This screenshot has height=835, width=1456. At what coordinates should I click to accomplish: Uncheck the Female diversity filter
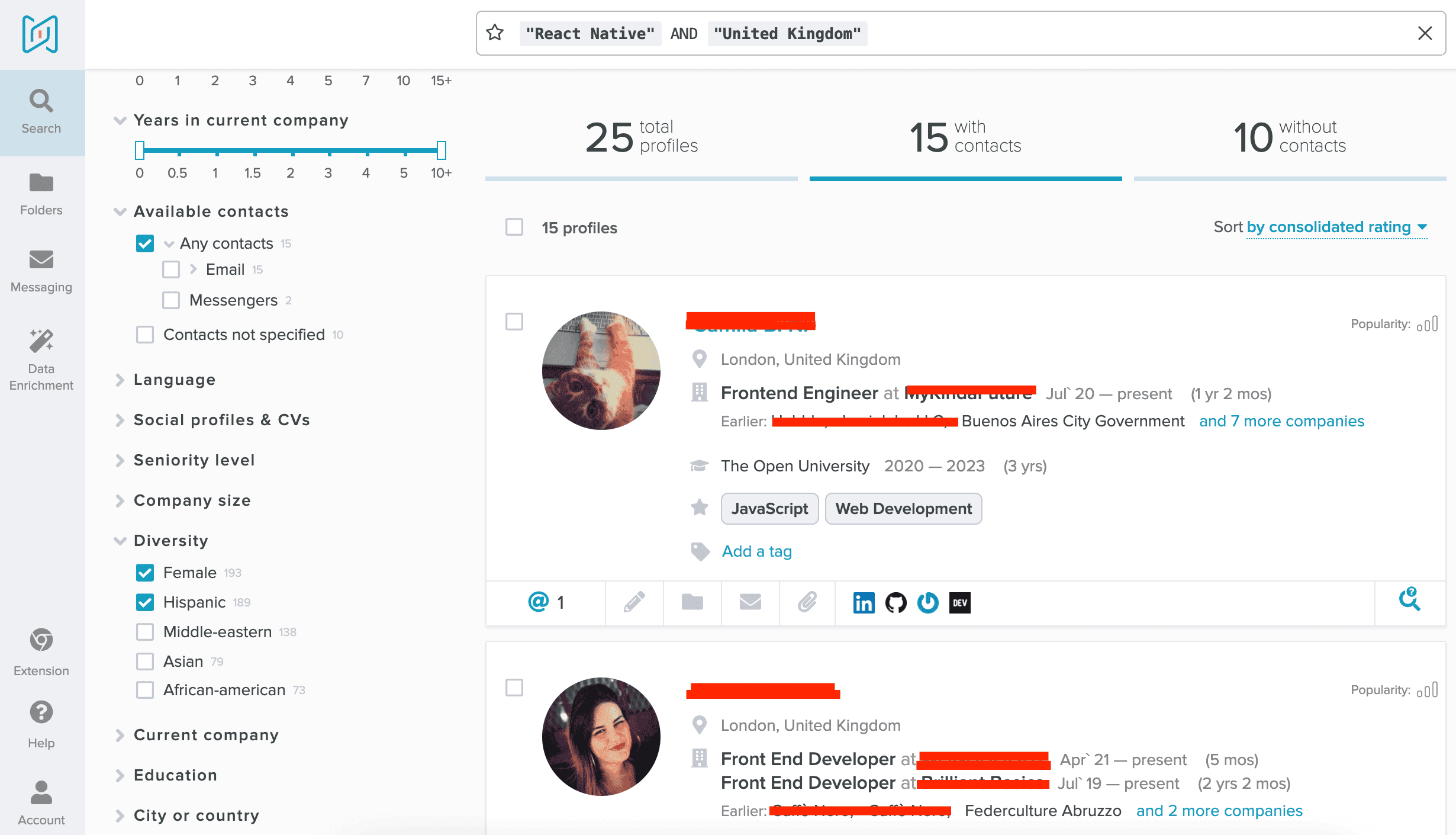145,572
